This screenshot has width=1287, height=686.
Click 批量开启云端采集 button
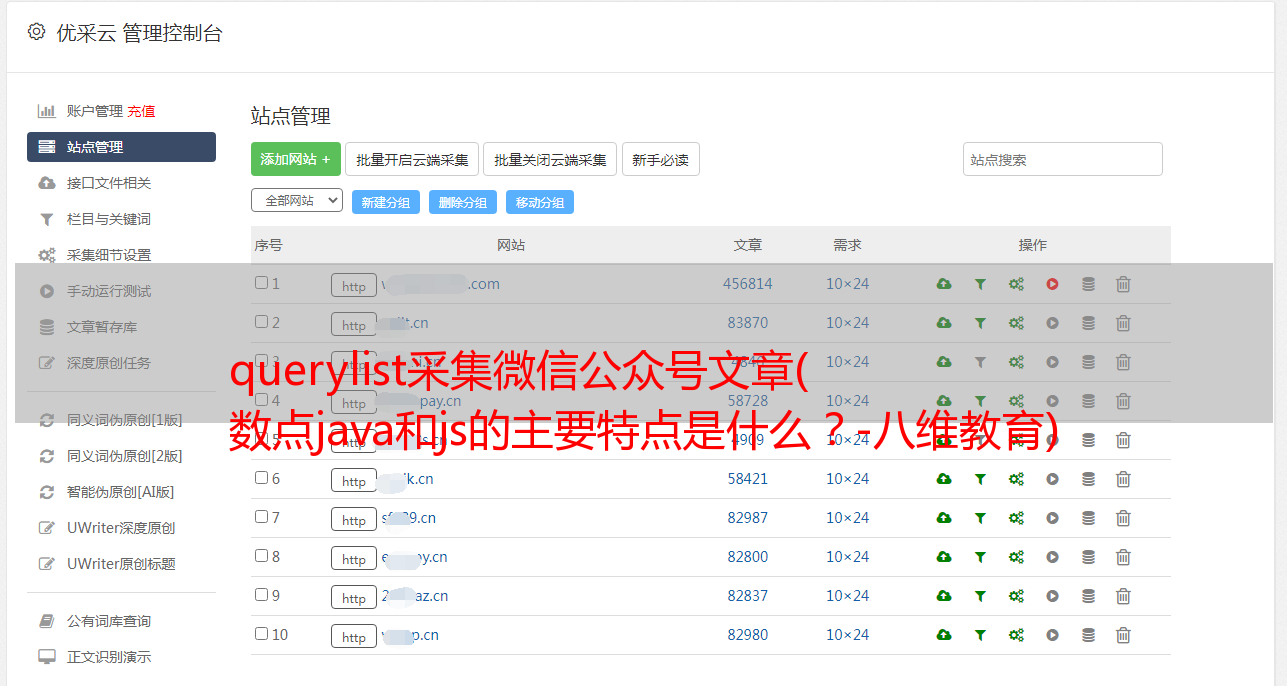[x=412, y=159]
